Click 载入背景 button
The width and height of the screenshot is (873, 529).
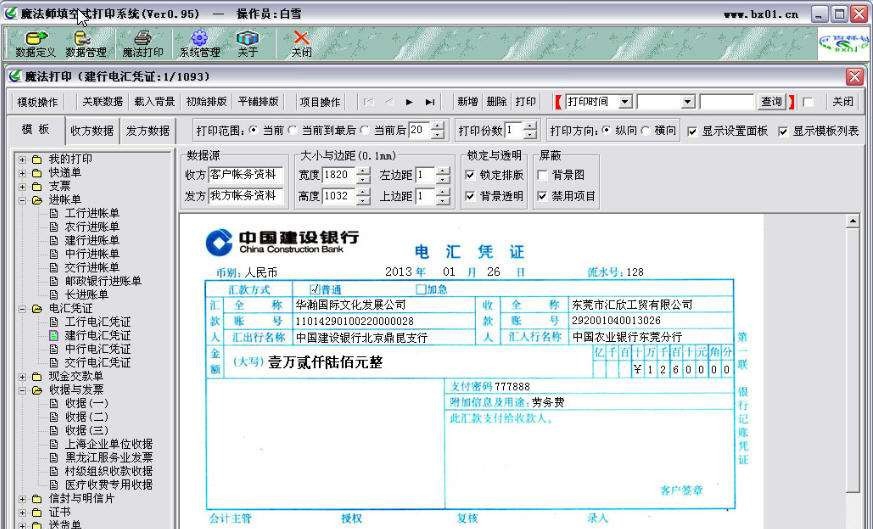(154, 102)
